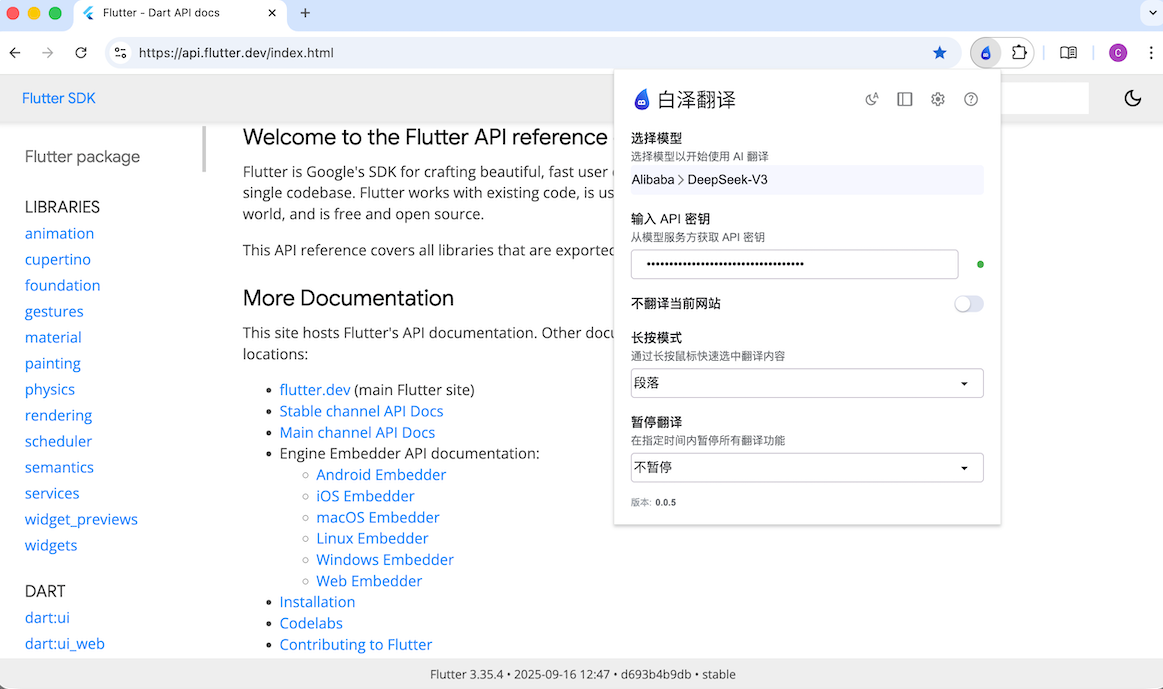The height and width of the screenshot is (689, 1163).
Task: Click the 白泽翻译 extension toolbar icon
Action: (x=986, y=53)
